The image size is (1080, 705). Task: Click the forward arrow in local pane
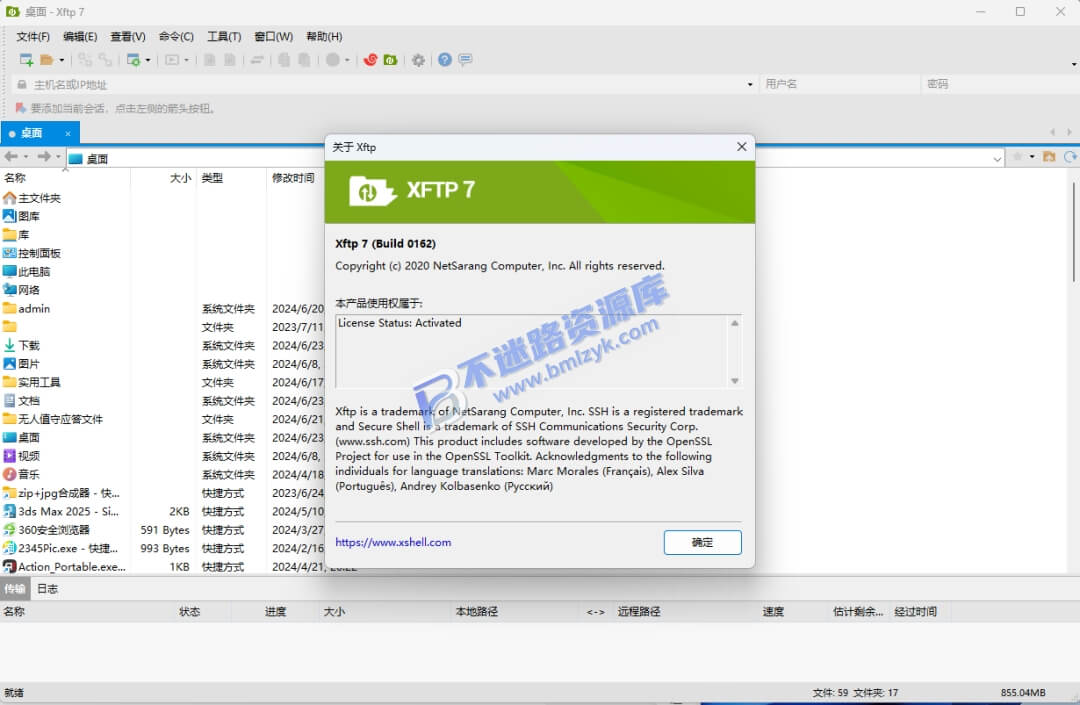tap(43, 157)
